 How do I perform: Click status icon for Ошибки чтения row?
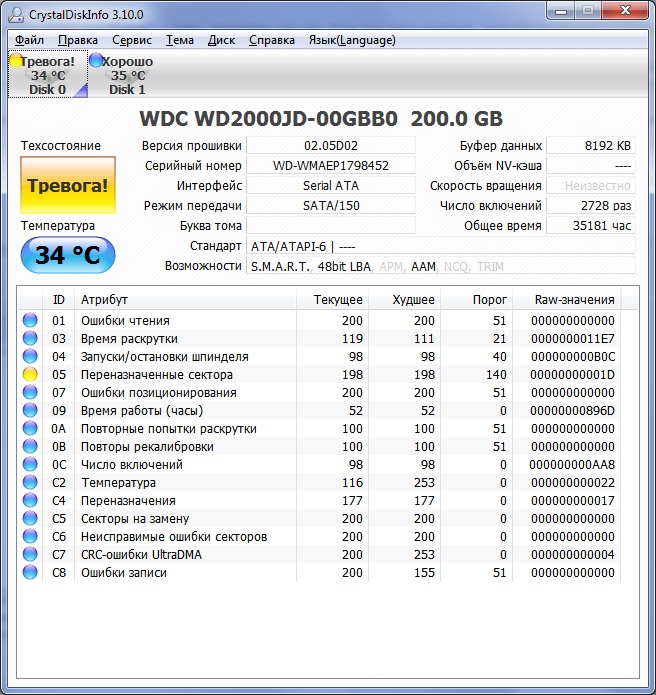pos(30,320)
